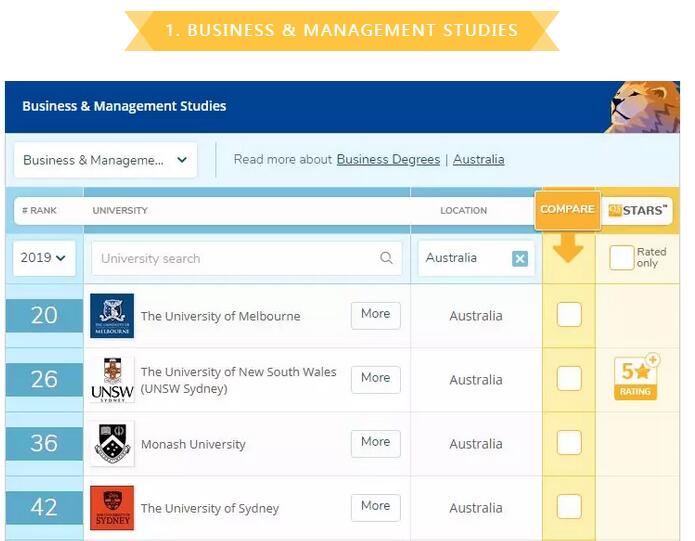Open The University of Sydney name
The height and width of the screenshot is (541, 695).
click(210, 508)
